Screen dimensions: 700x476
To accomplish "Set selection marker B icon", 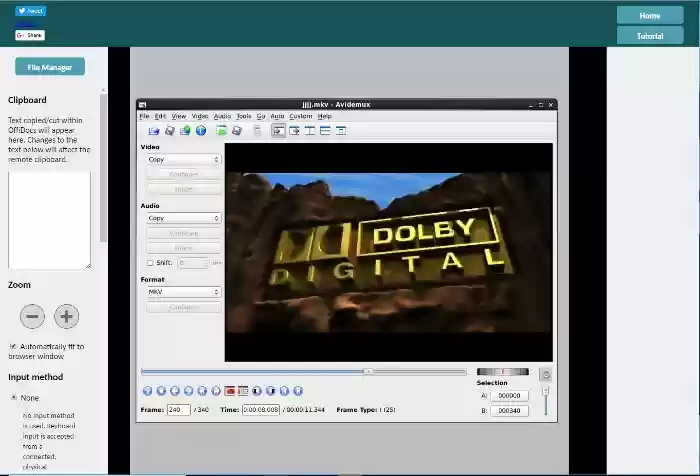I will tap(243, 391).
